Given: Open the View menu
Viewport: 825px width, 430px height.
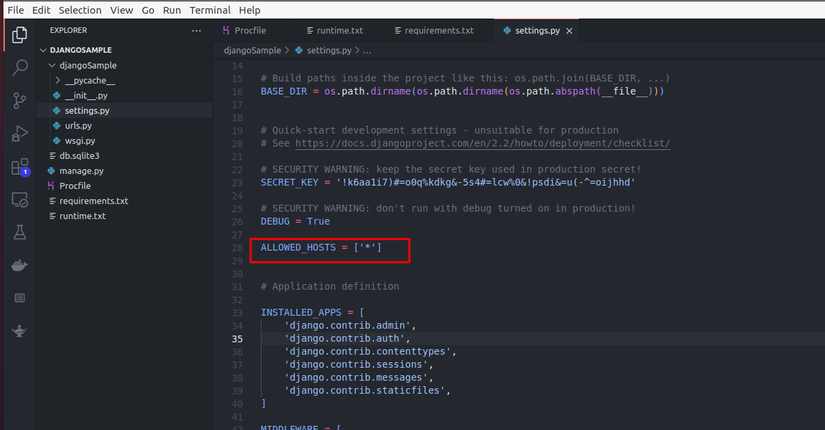Looking at the screenshot, I should (121, 10).
